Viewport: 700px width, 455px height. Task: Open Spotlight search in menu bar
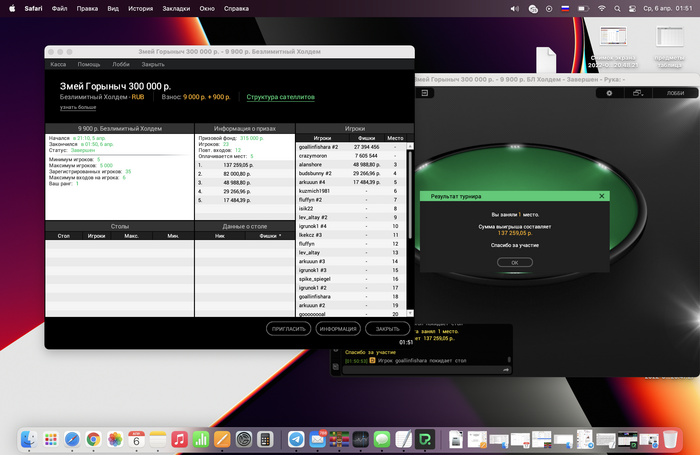(x=617, y=8)
